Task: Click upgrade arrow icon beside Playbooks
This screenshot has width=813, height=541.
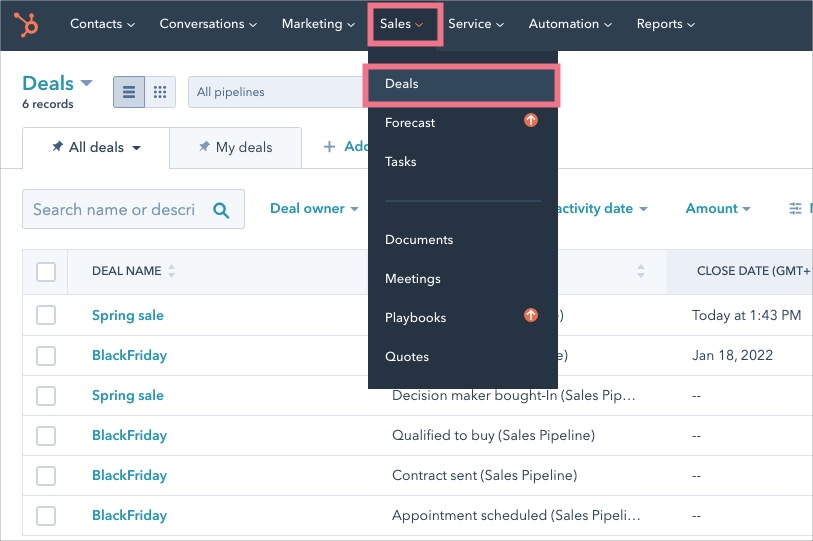Action: pyautogui.click(x=531, y=316)
